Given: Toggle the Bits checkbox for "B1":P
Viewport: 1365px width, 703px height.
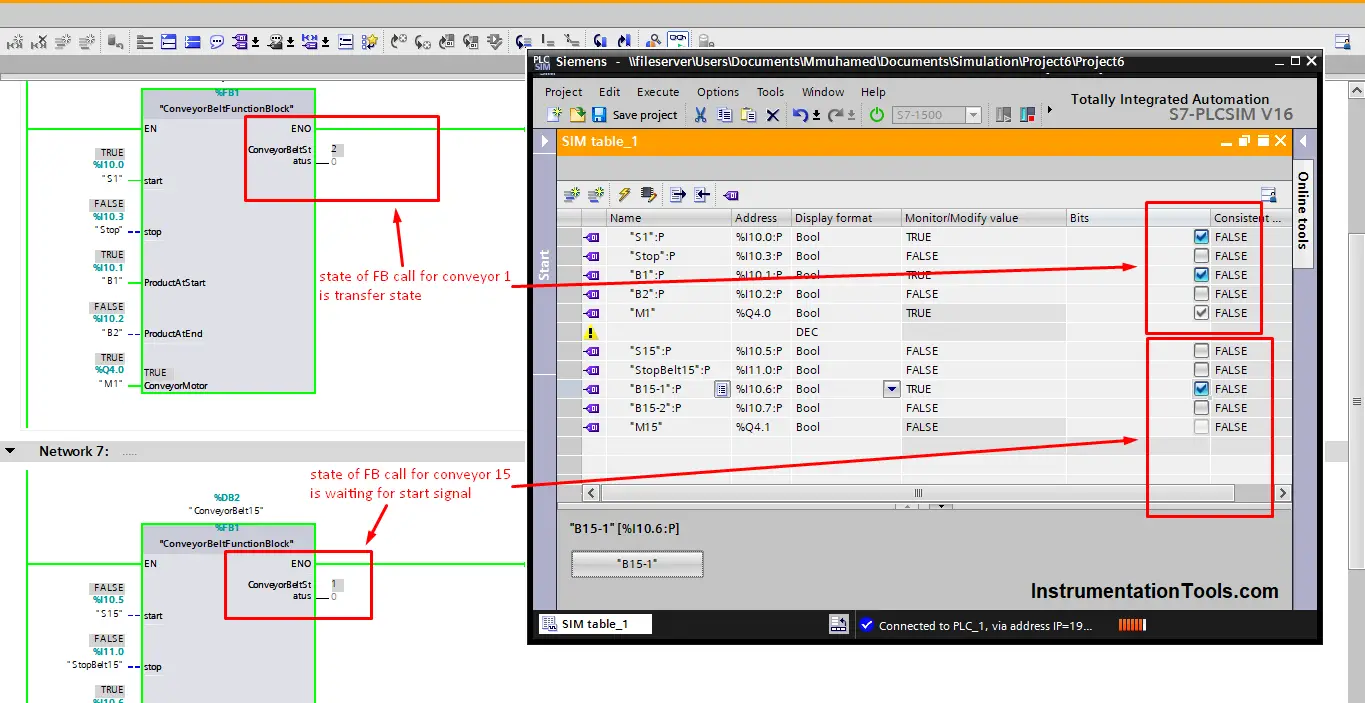Looking at the screenshot, I should [1201, 275].
